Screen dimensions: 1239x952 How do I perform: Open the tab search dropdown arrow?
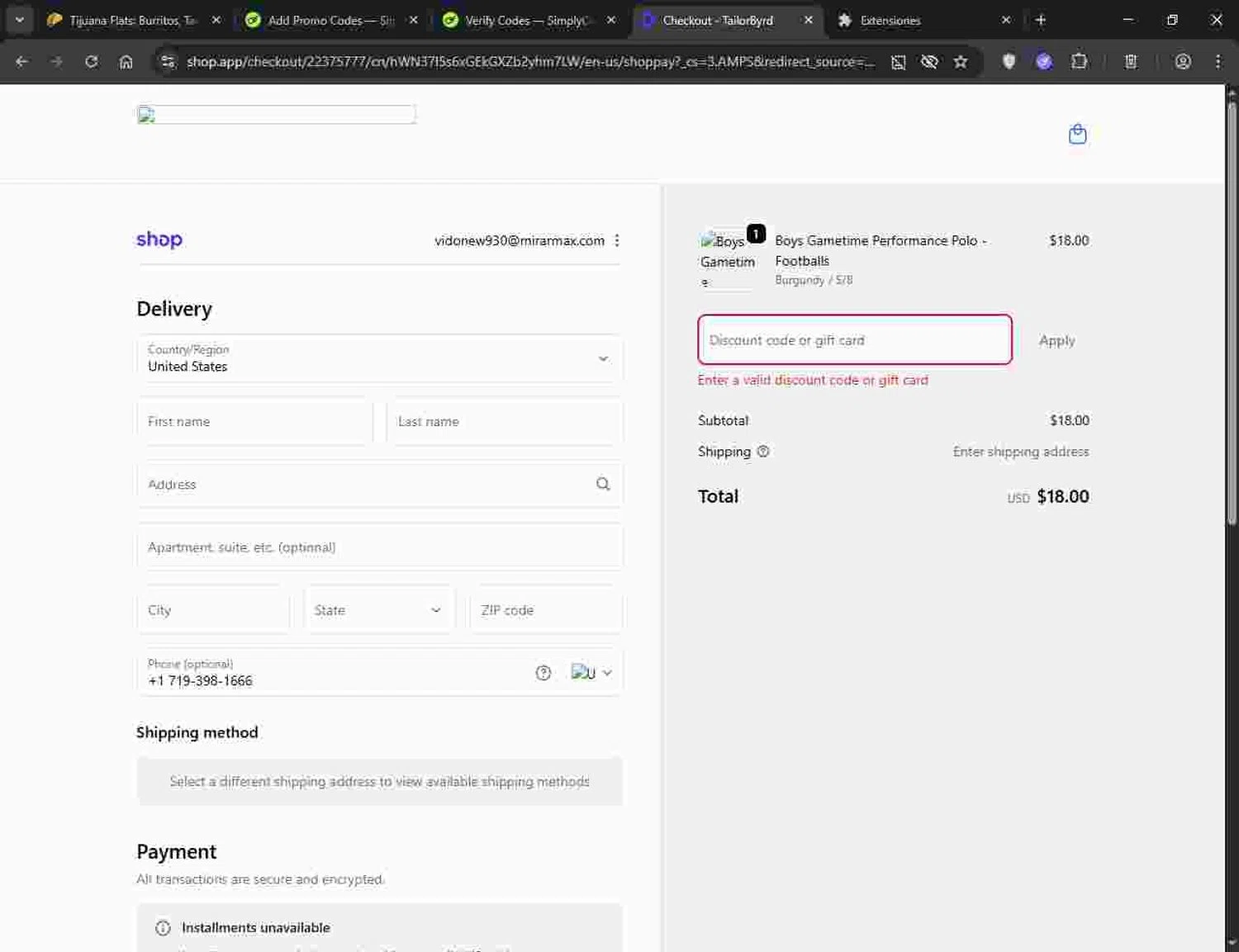pos(19,20)
